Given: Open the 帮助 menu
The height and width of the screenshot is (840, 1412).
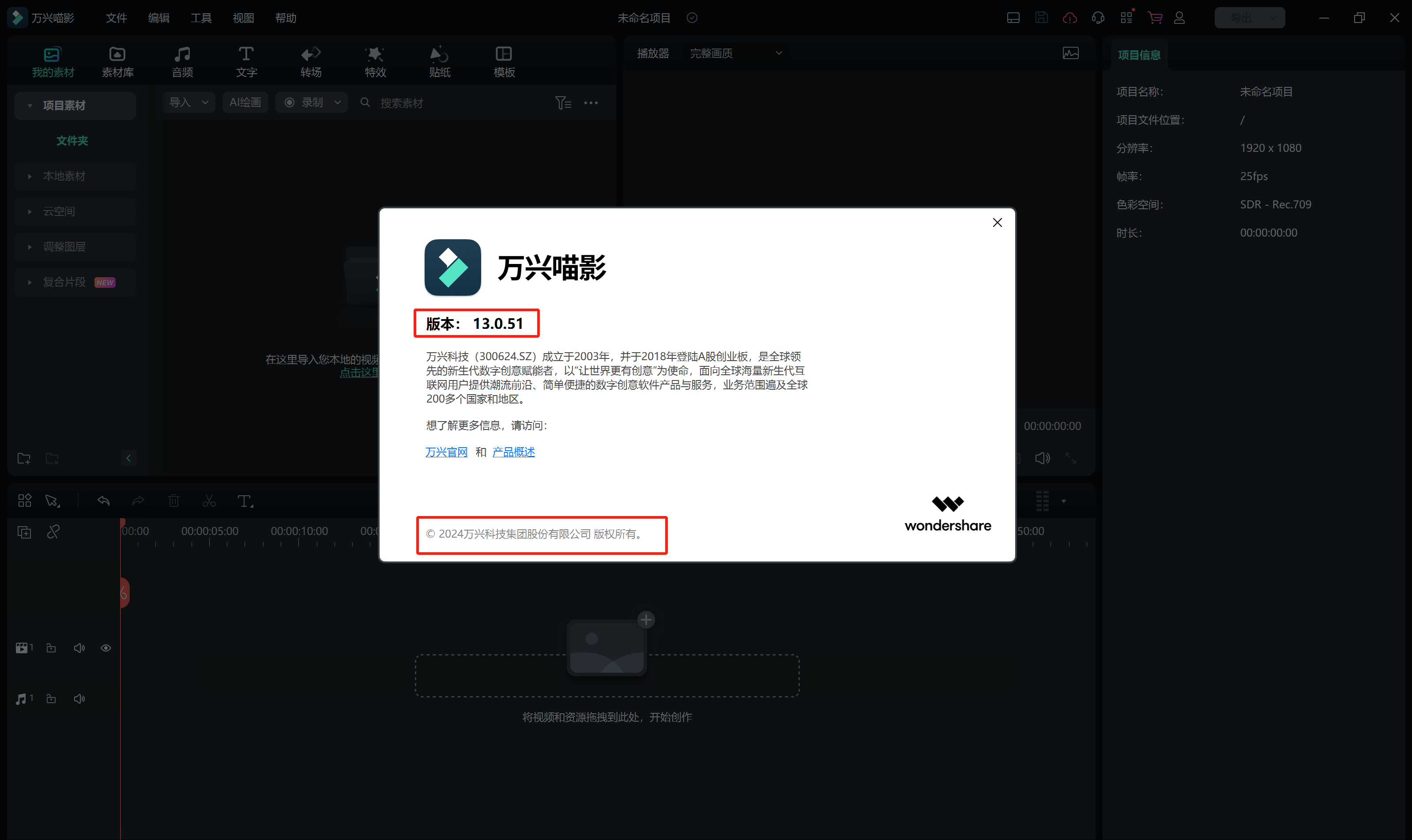Looking at the screenshot, I should 285,18.
